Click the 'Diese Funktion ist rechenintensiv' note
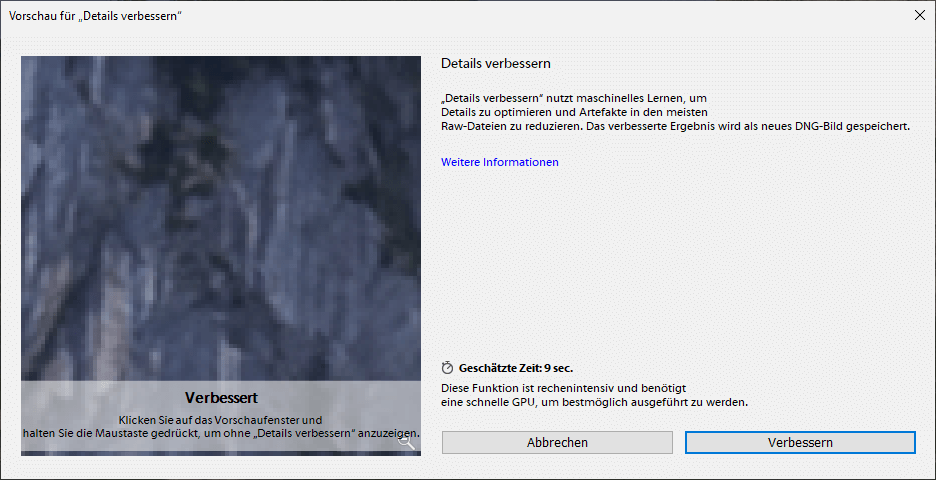The height and width of the screenshot is (480, 936). pyautogui.click(x=594, y=395)
